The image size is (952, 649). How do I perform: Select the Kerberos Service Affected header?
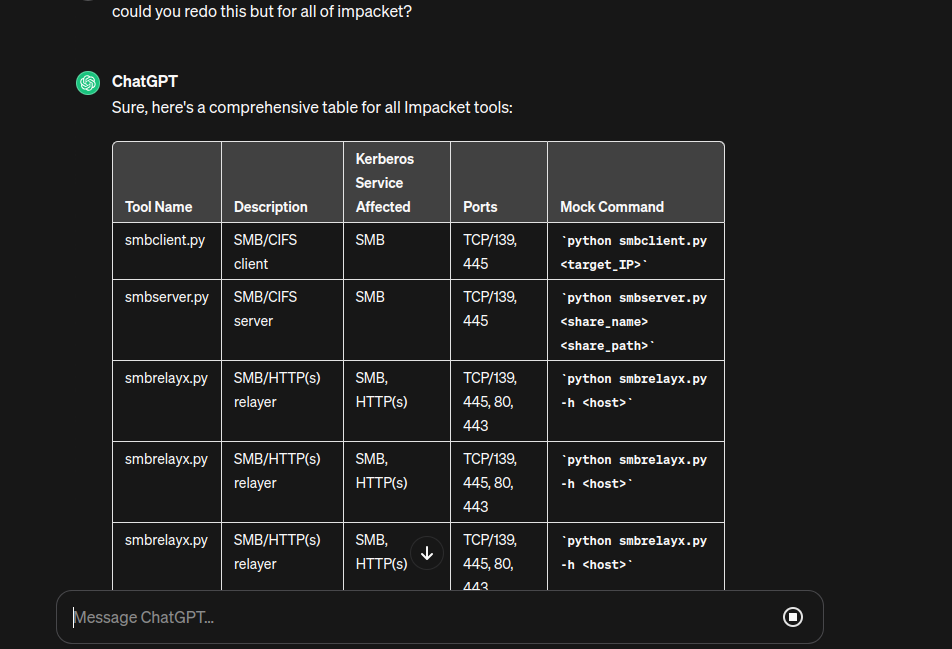[384, 183]
